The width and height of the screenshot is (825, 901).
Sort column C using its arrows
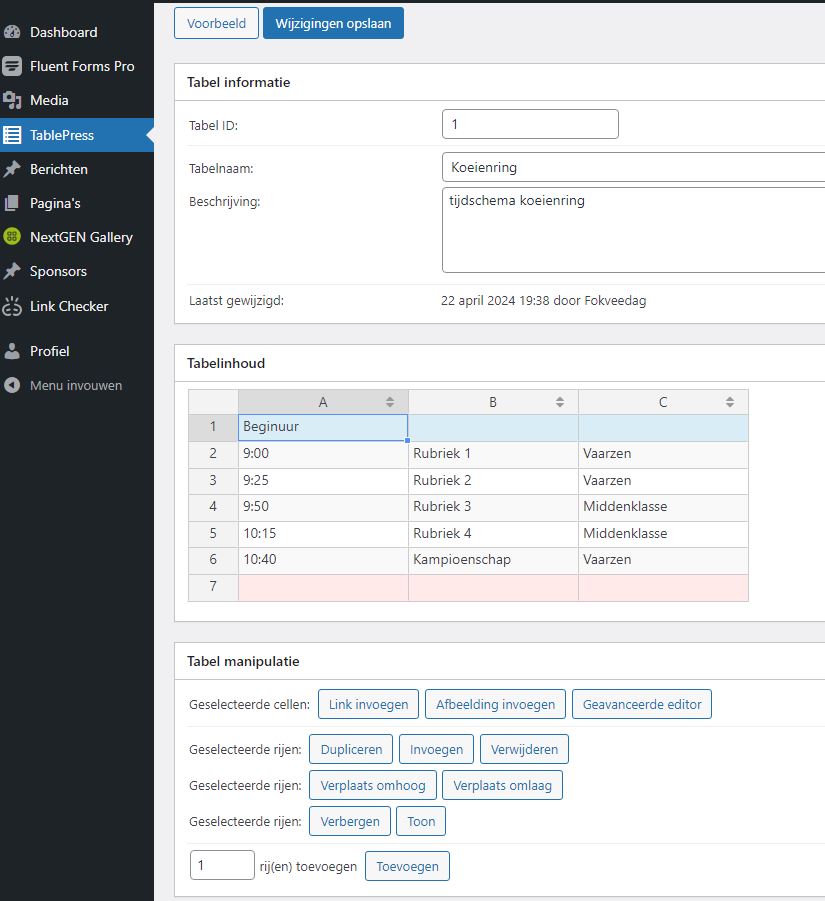(730, 402)
